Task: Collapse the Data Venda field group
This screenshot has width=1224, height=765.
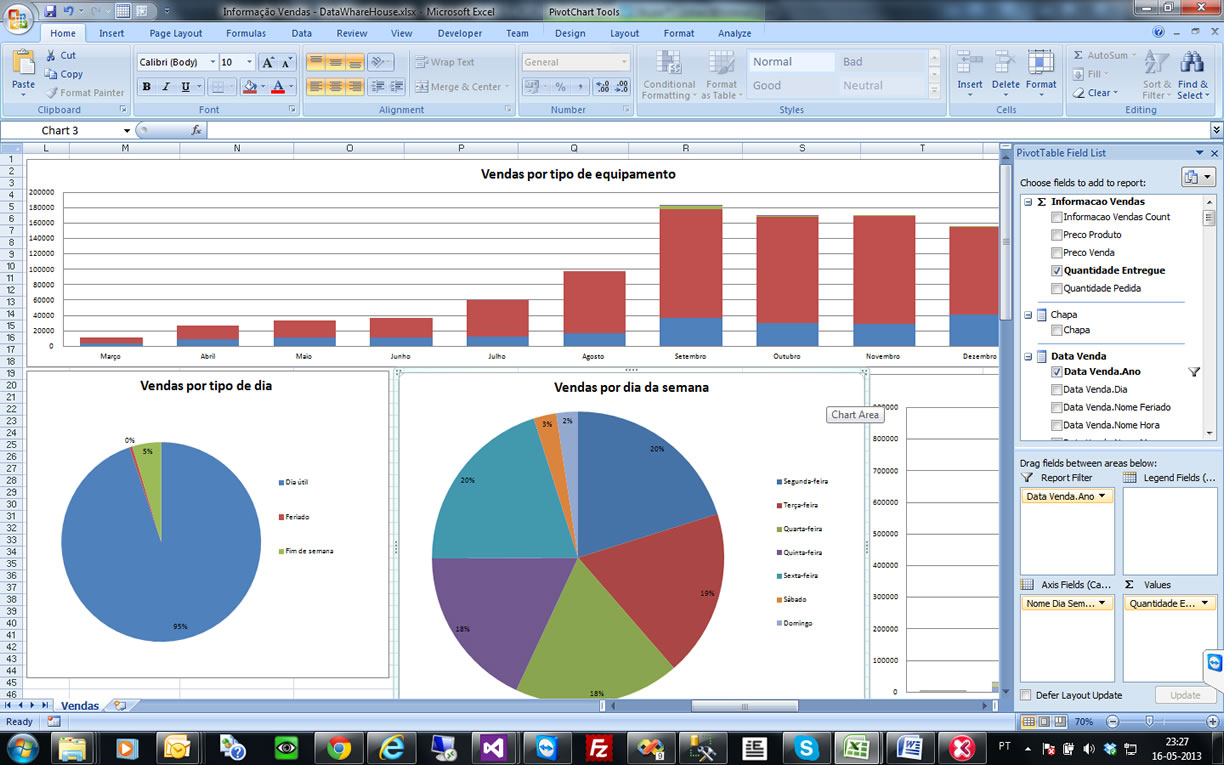Action: tap(1028, 356)
